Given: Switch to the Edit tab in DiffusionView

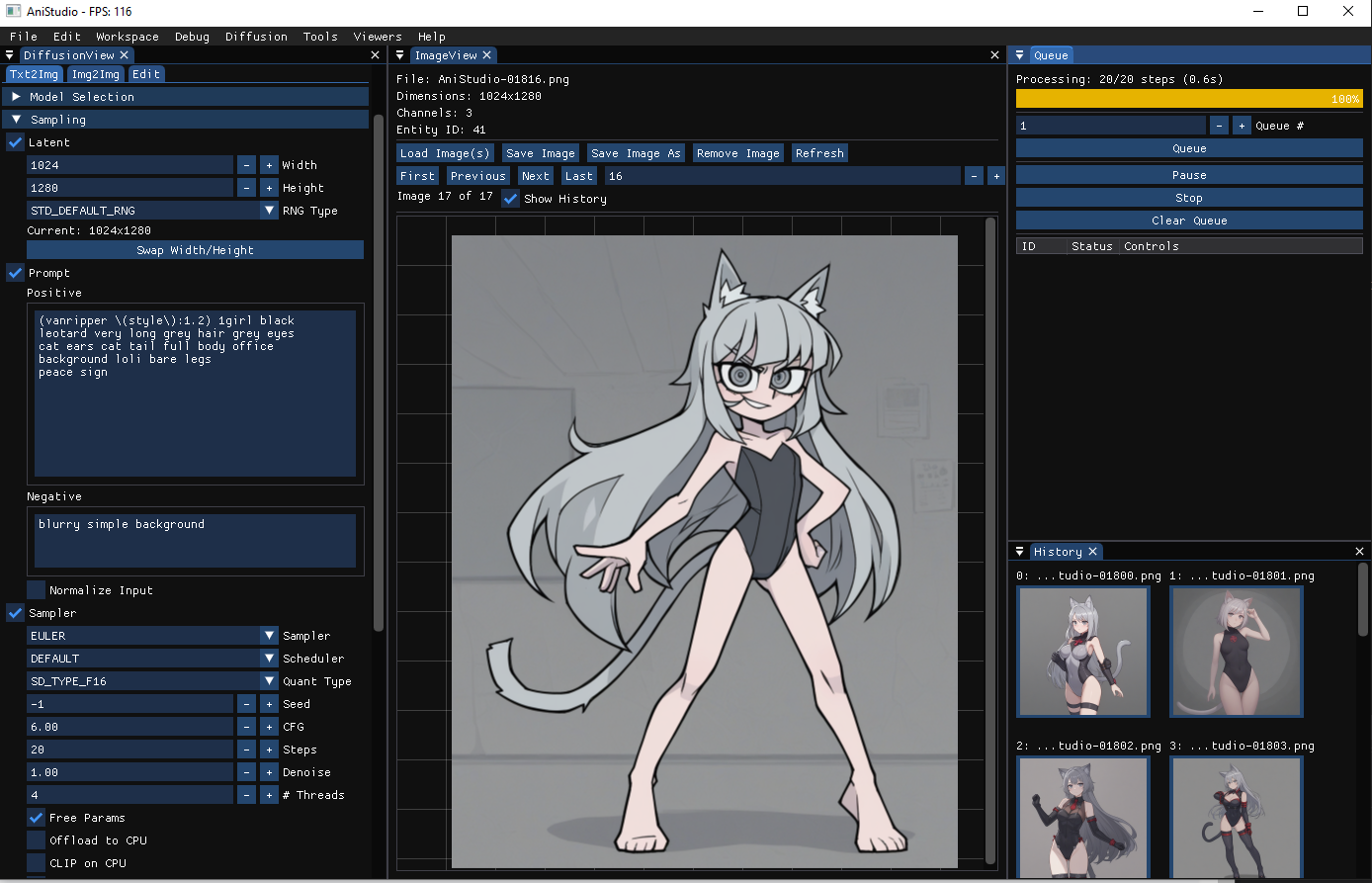Looking at the screenshot, I should click(146, 74).
